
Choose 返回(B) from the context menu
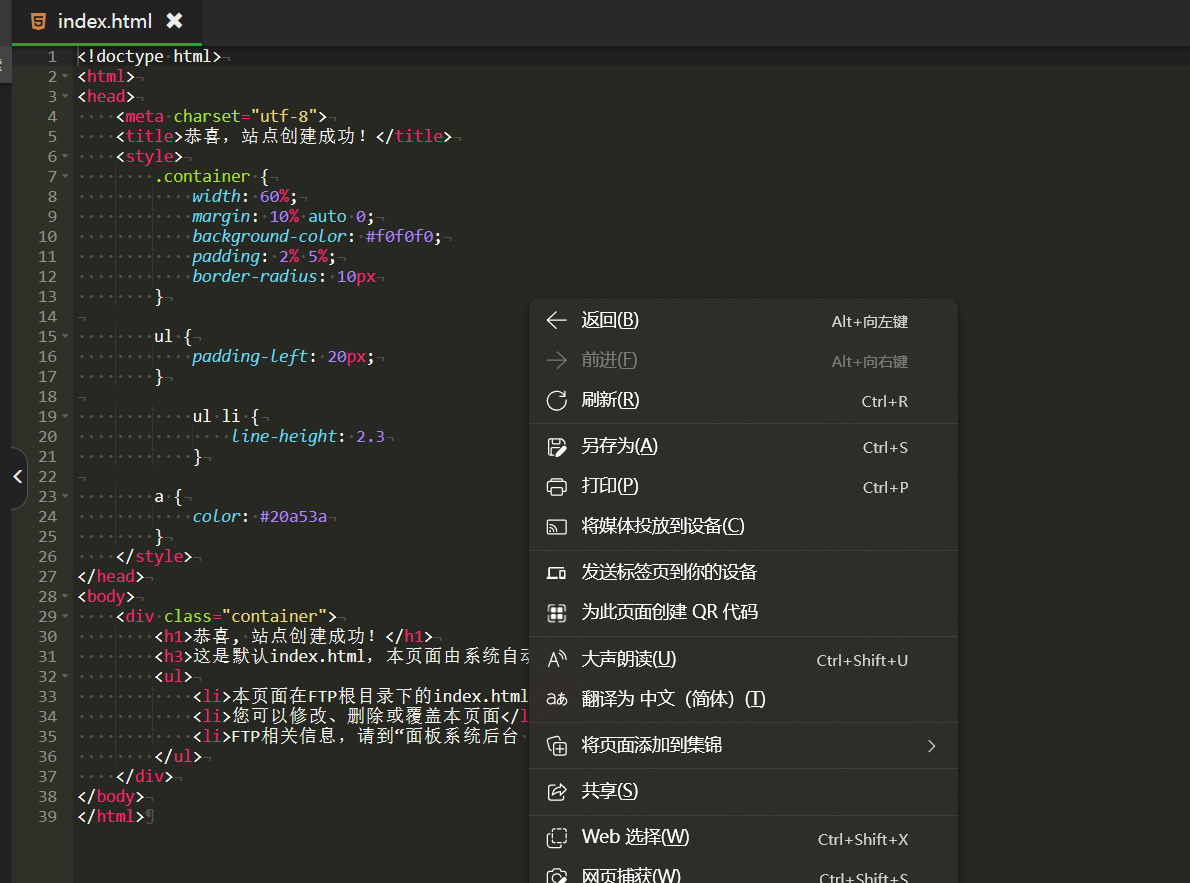[x=743, y=320]
